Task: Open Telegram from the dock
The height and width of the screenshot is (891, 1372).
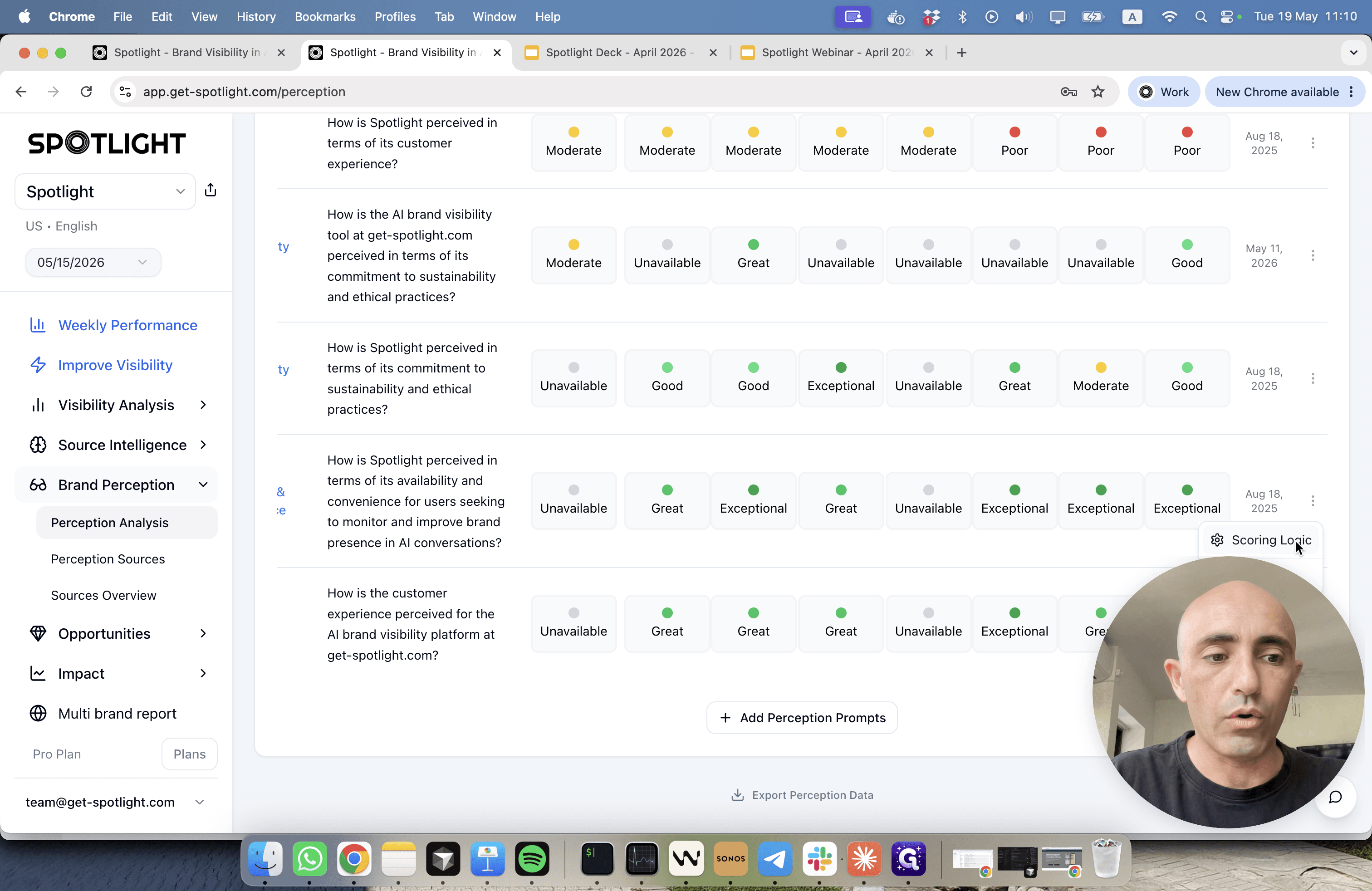Action: pos(775,859)
